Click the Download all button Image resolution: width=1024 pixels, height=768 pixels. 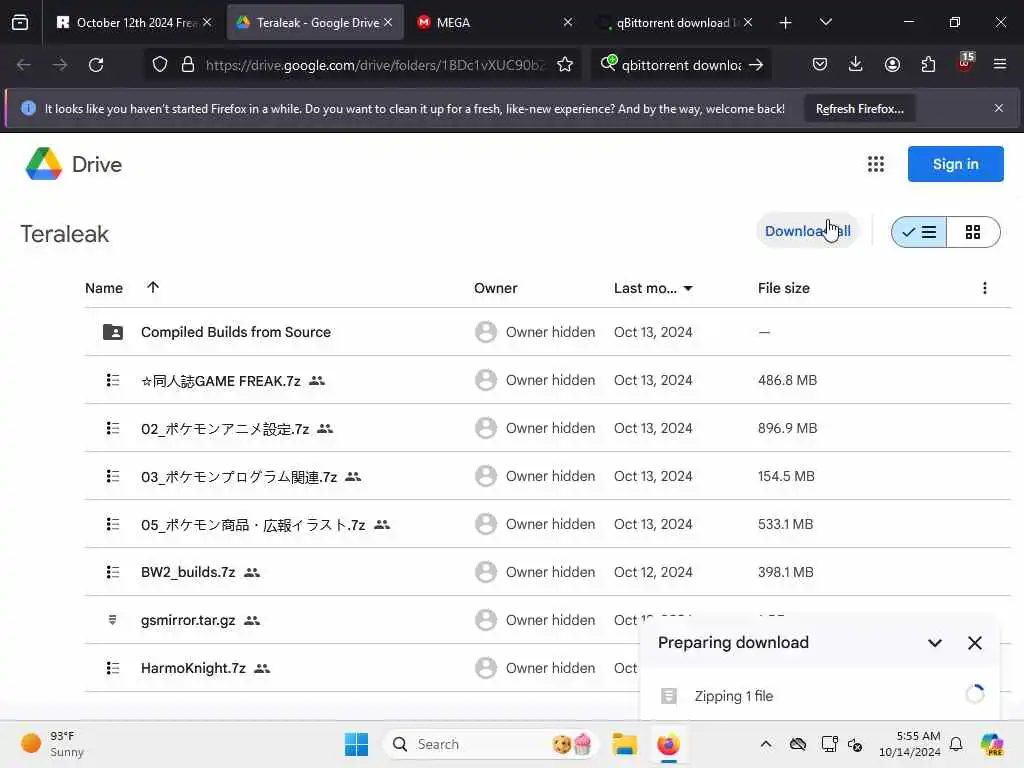pos(807,231)
